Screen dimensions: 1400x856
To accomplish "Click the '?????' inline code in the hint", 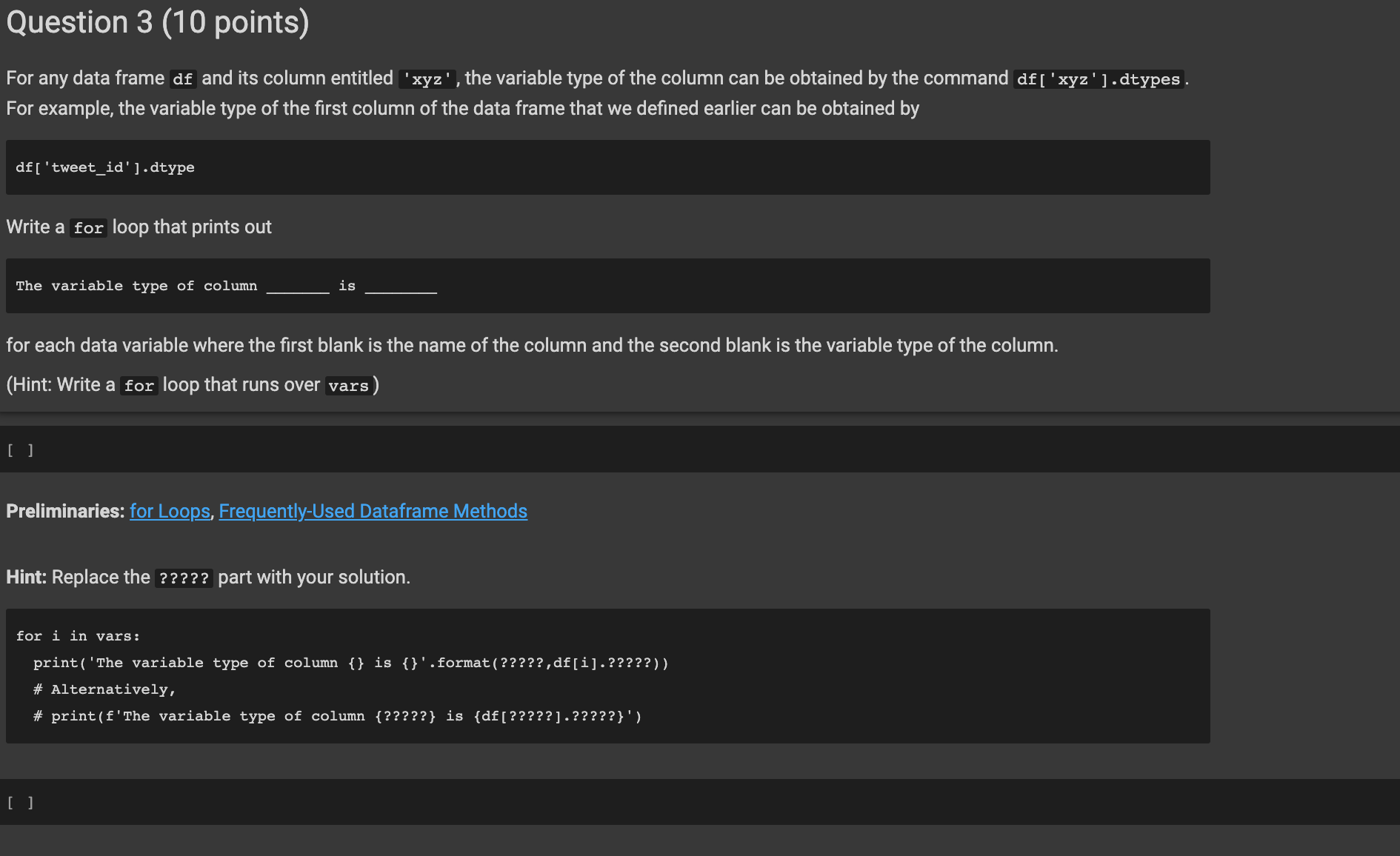I will coord(183,578).
